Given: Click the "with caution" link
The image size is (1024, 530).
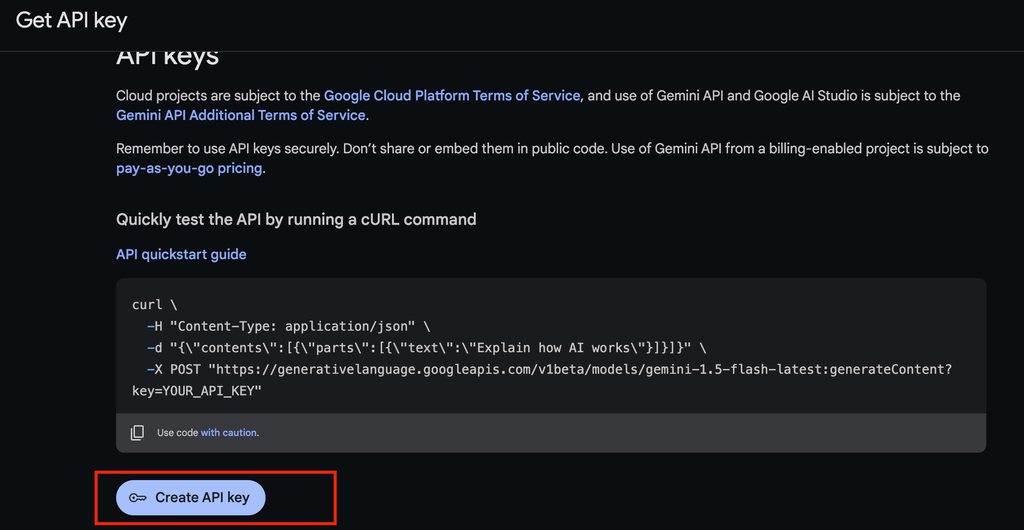Looking at the screenshot, I should [x=229, y=433].
